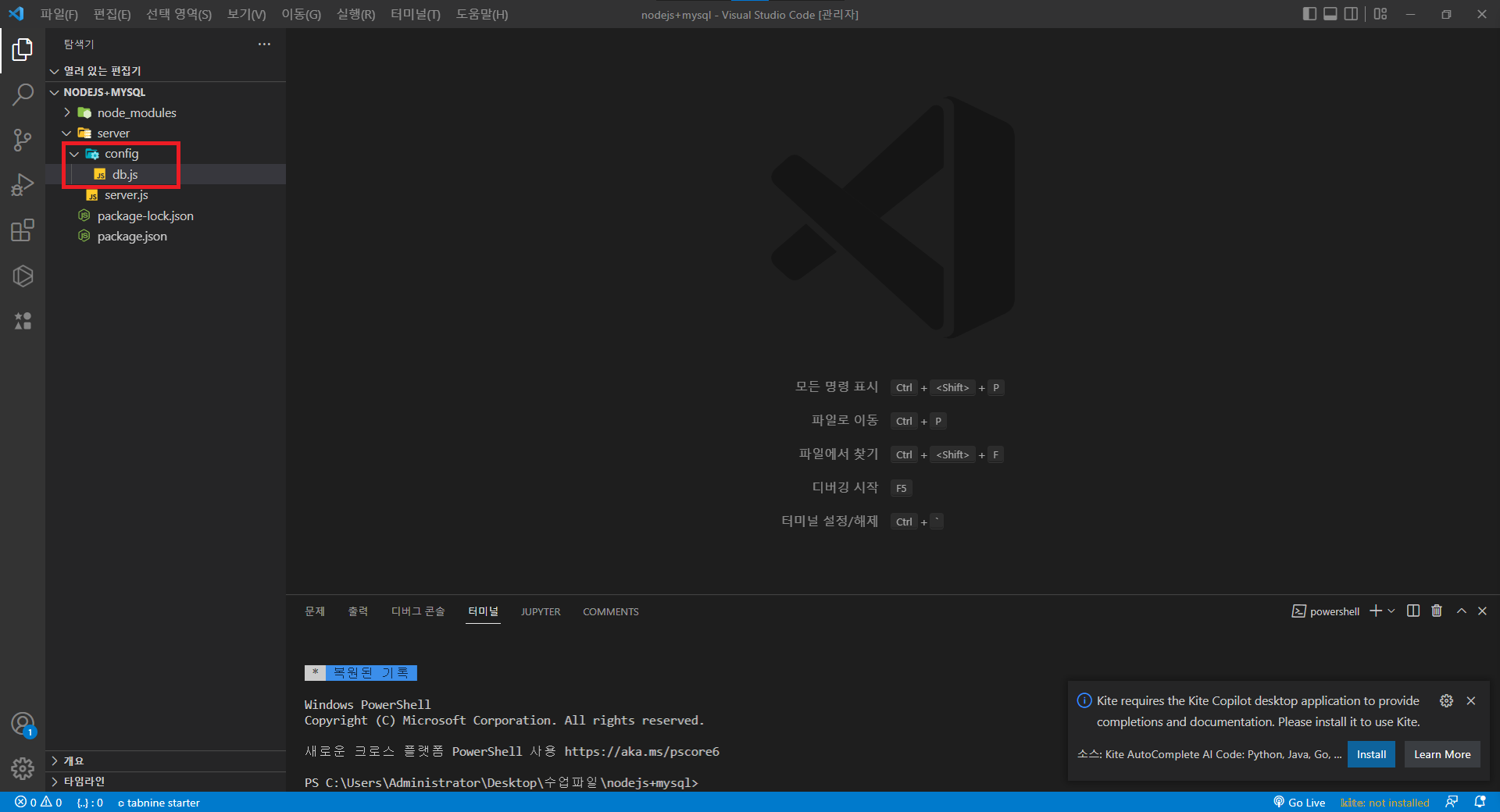Image resolution: width=1500 pixels, height=812 pixels.
Task: Switch to the COMMENTS panel tab
Action: tap(611, 611)
